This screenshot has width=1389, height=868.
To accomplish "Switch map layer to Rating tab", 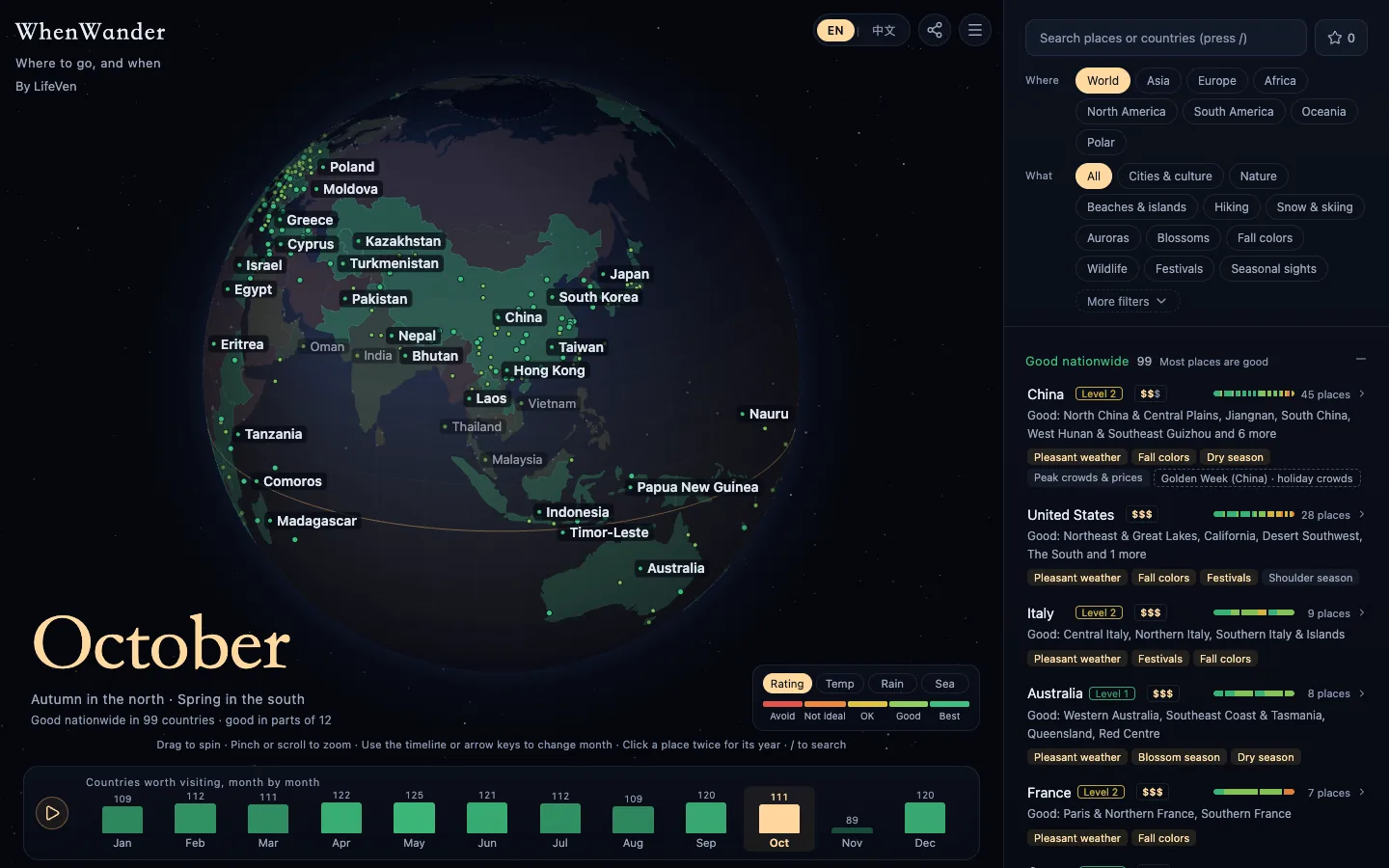I will pyautogui.click(x=786, y=684).
